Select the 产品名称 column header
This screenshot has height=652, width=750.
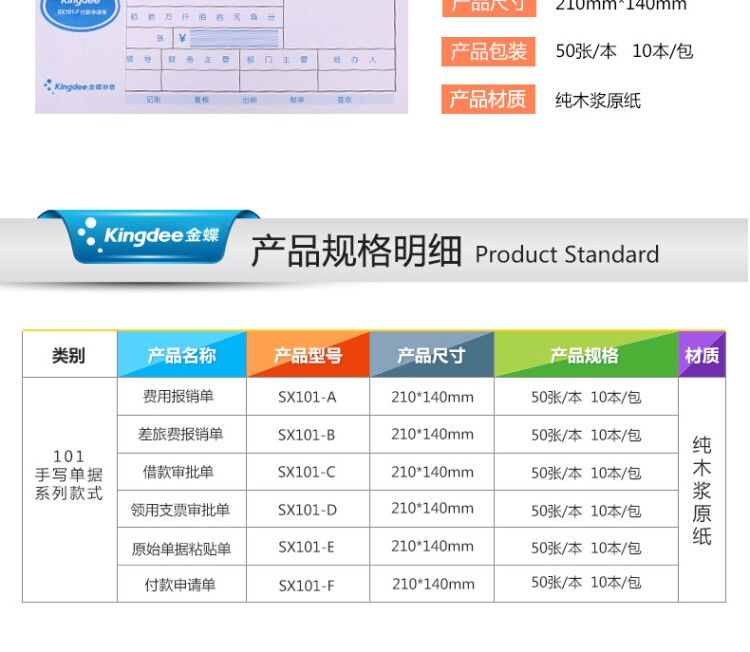[x=182, y=355]
